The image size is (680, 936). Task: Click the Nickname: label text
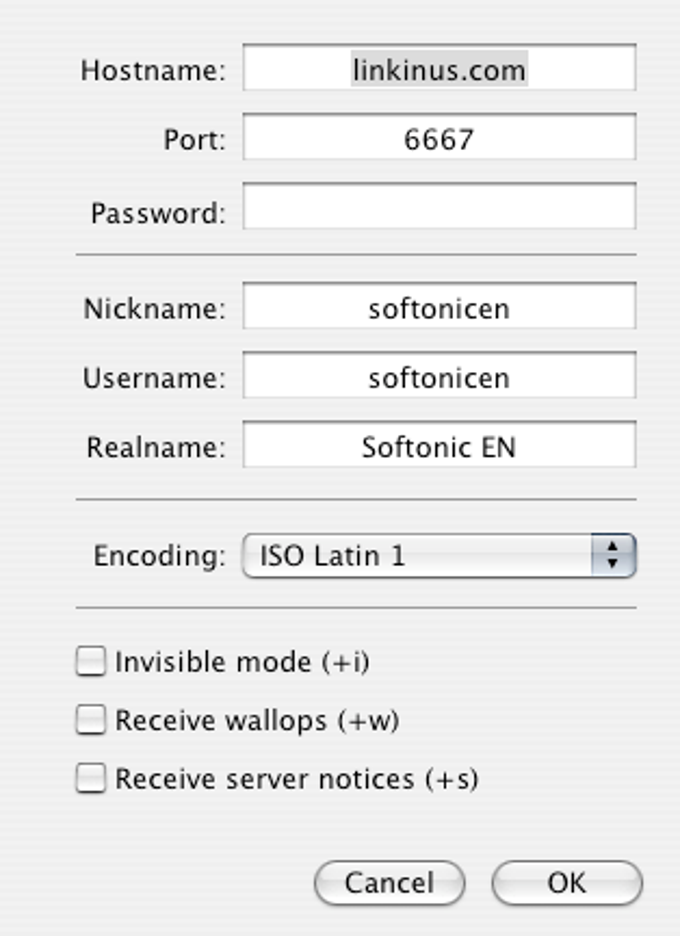[x=155, y=309]
